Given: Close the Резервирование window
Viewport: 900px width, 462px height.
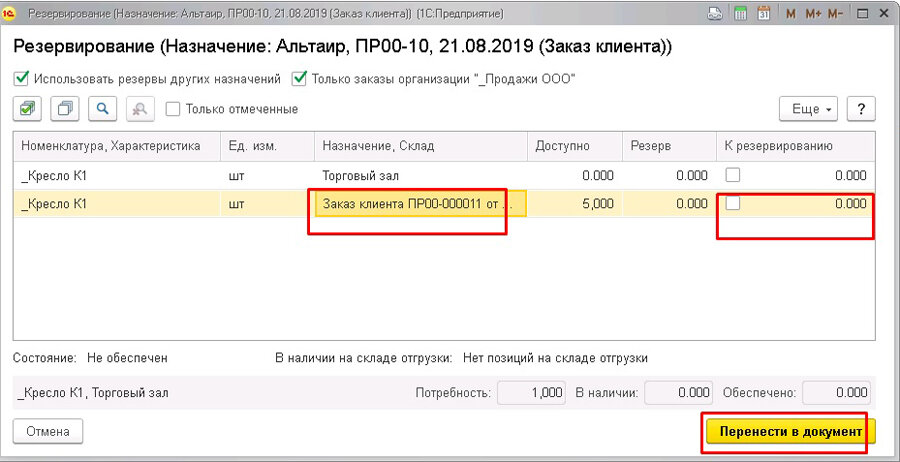Looking at the screenshot, I should pyautogui.click(x=885, y=14).
